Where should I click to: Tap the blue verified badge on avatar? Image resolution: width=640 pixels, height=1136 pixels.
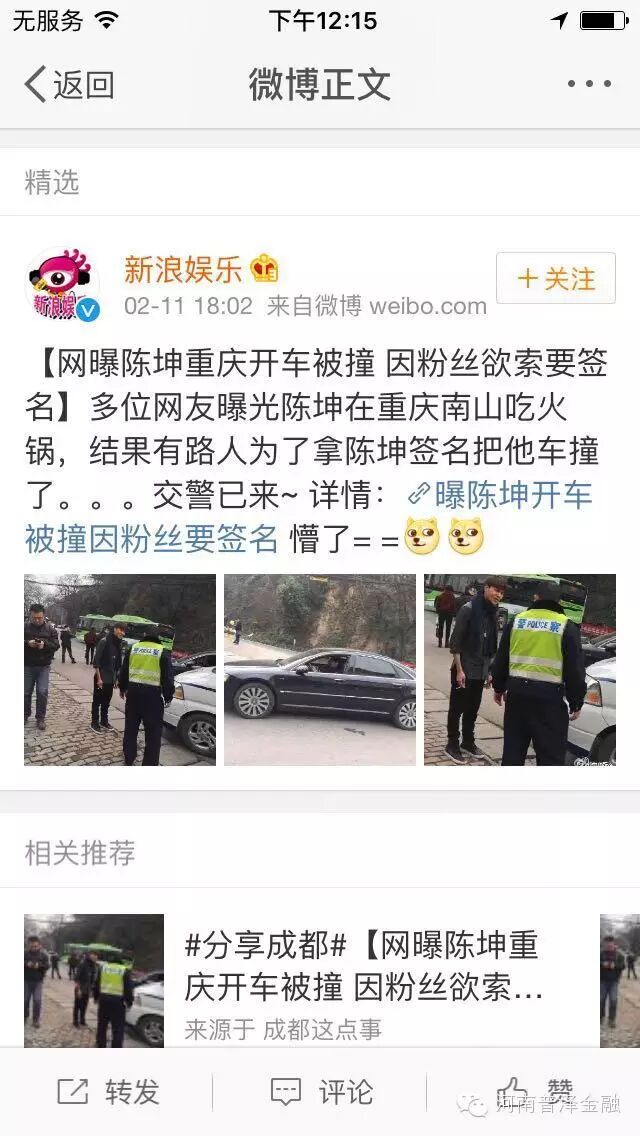click(x=88, y=311)
